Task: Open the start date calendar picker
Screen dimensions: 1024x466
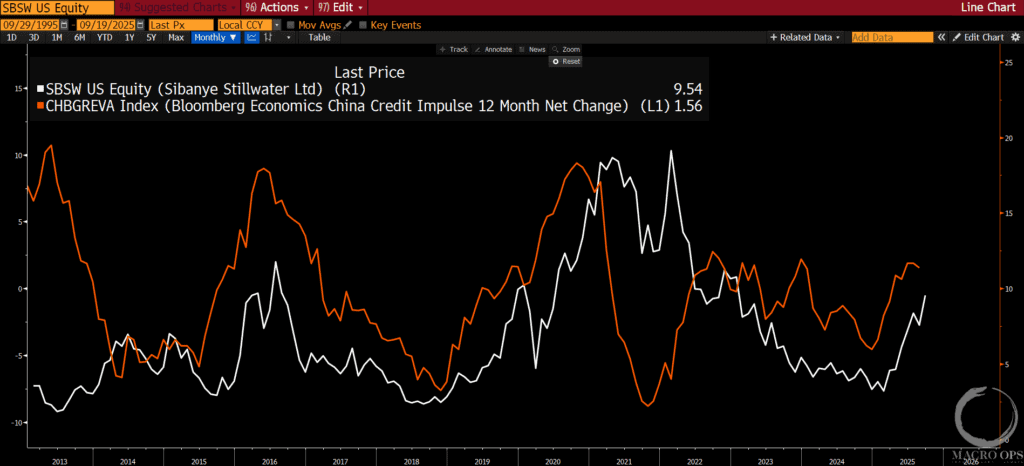Action: click(63, 25)
